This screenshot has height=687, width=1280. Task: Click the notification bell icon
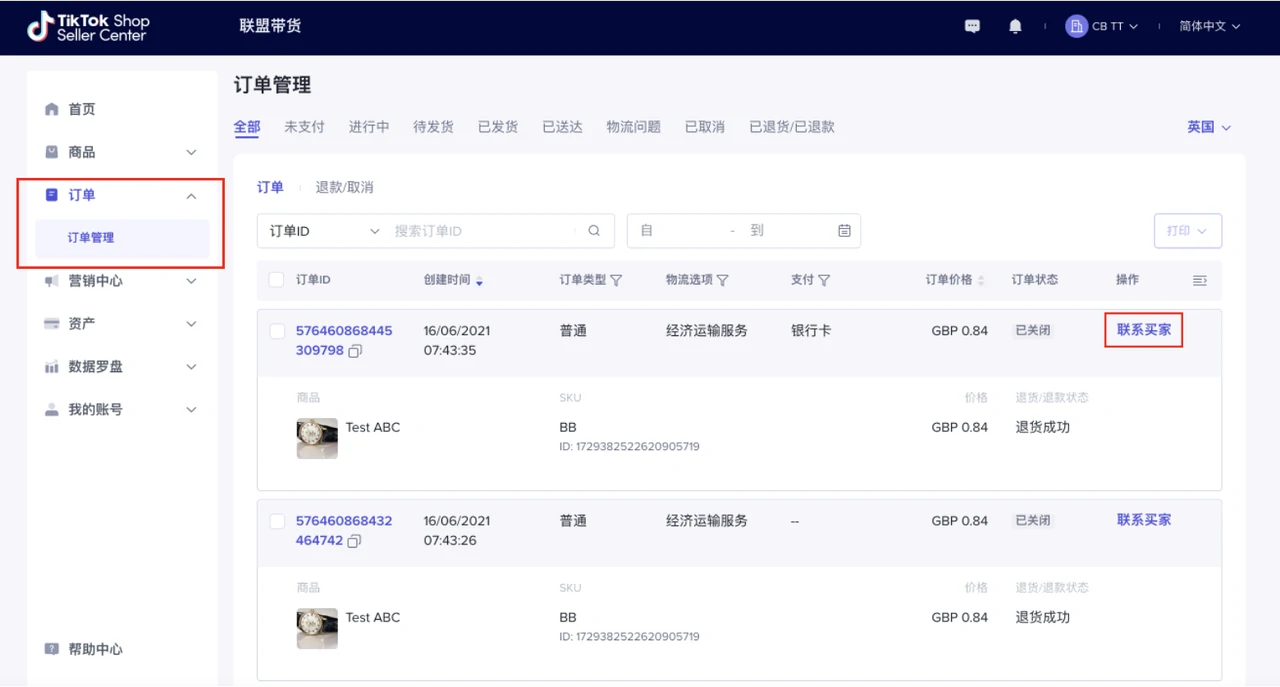coord(1015,27)
